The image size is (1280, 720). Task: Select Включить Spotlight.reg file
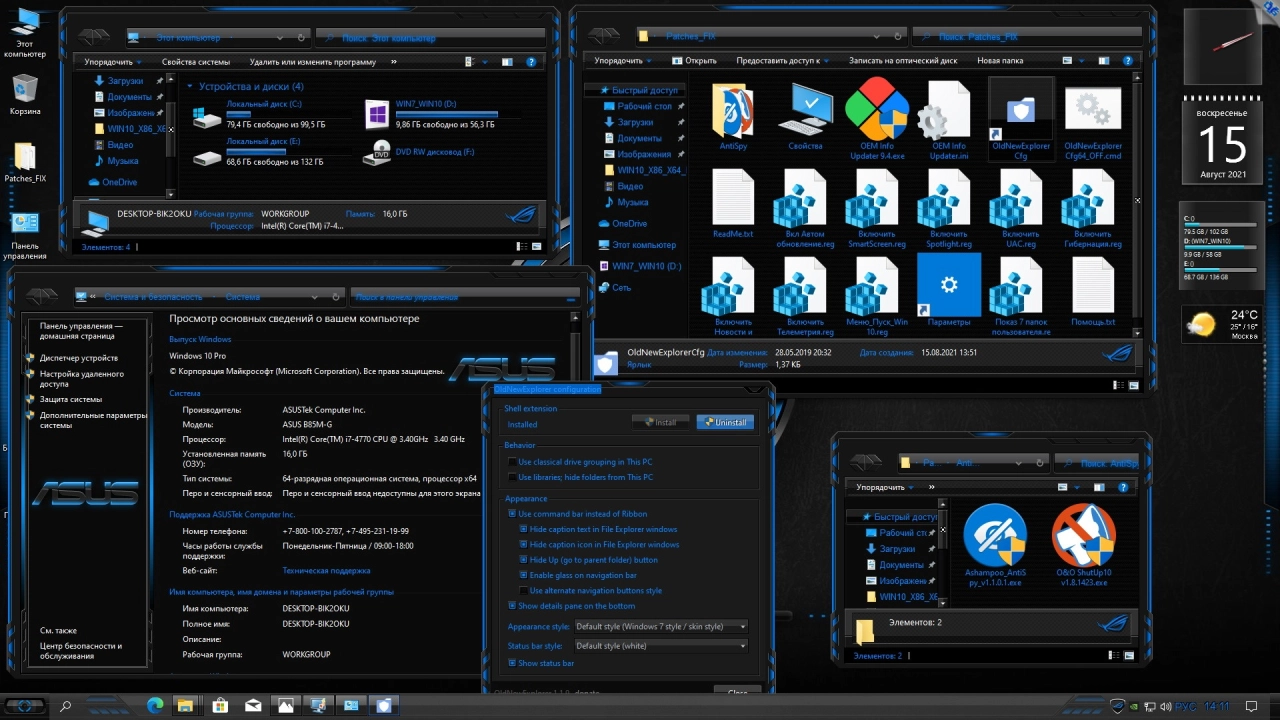(948, 208)
